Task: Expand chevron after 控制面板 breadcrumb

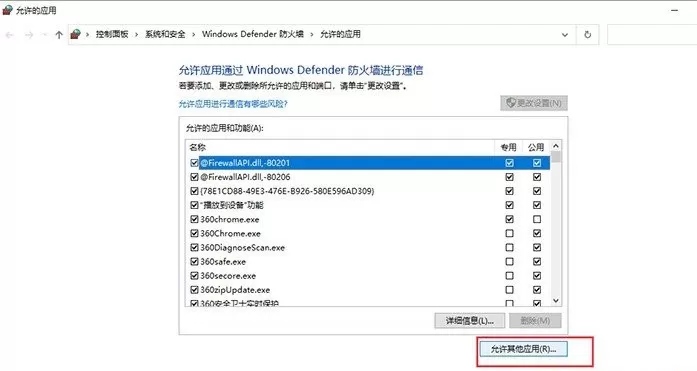Action: (x=136, y=34)
